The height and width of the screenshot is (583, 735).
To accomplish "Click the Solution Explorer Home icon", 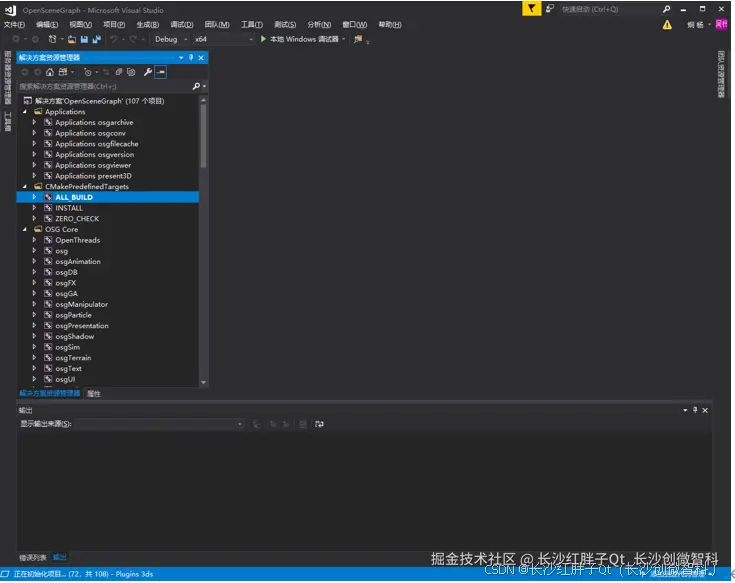I will point(50,72).
